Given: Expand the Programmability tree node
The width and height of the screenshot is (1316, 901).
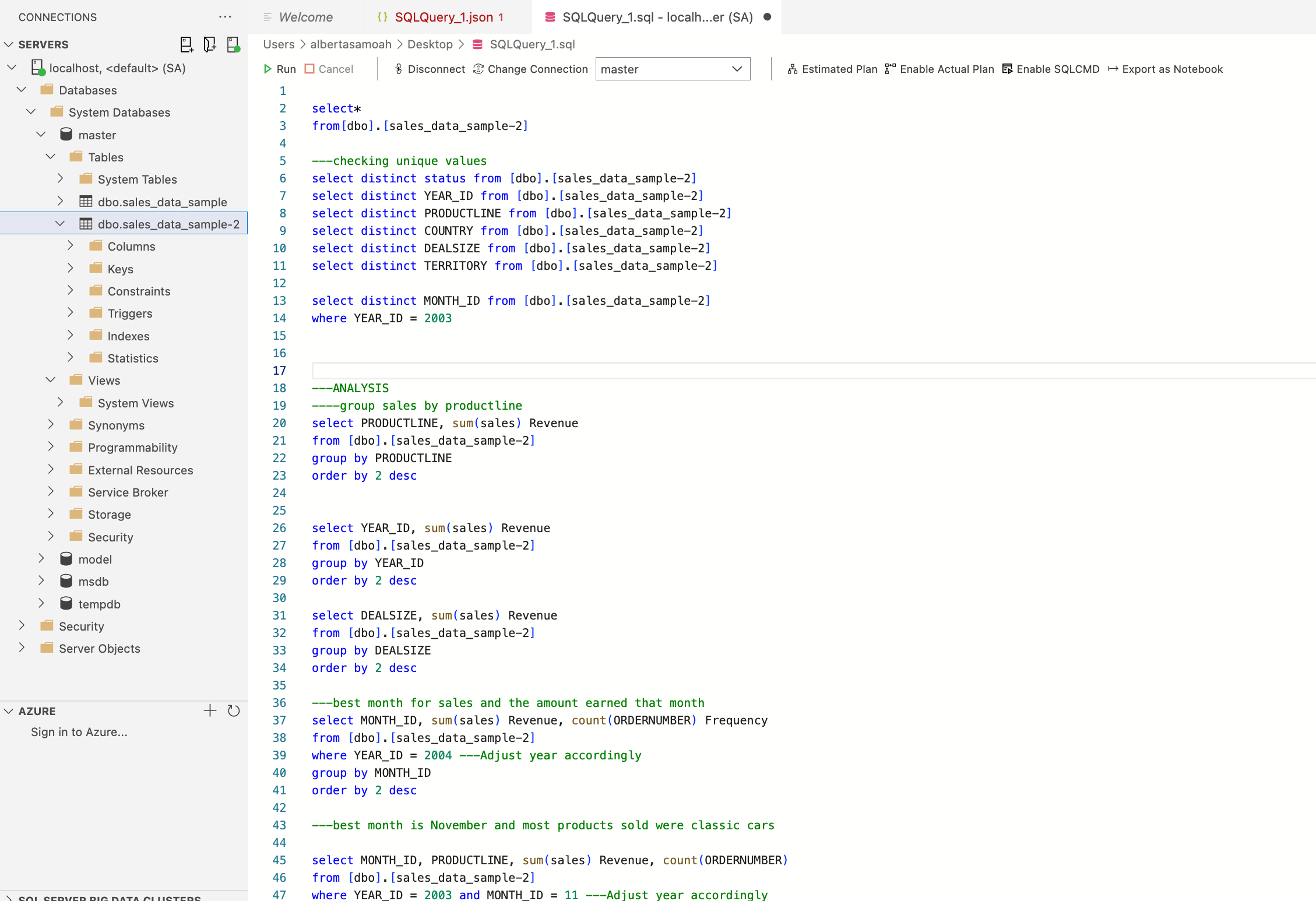Looking at the screenshot, I should click(x=51, y=447).
